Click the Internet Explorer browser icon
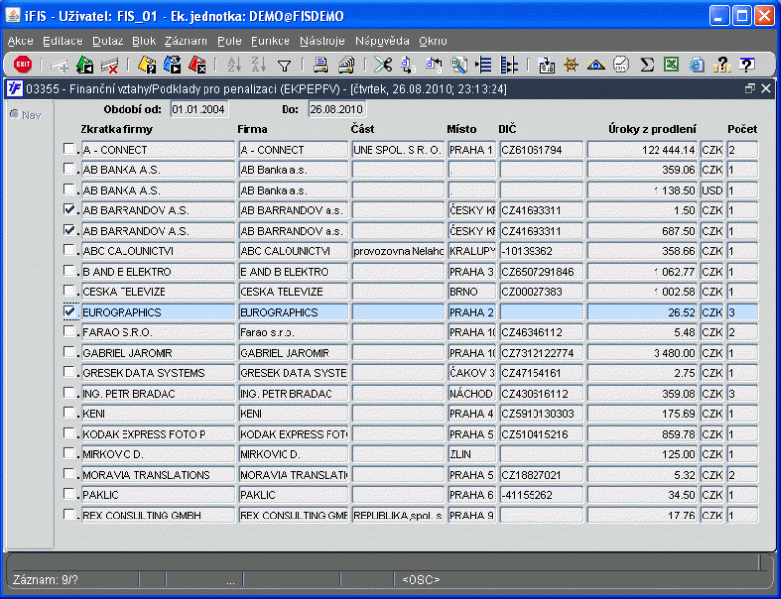This screenshot has height=599, width=781. tap(697, 65)
